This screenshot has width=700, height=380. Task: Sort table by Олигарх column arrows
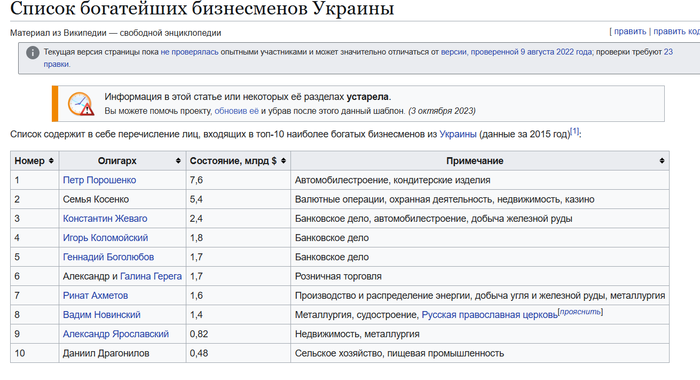pos(178,161)
